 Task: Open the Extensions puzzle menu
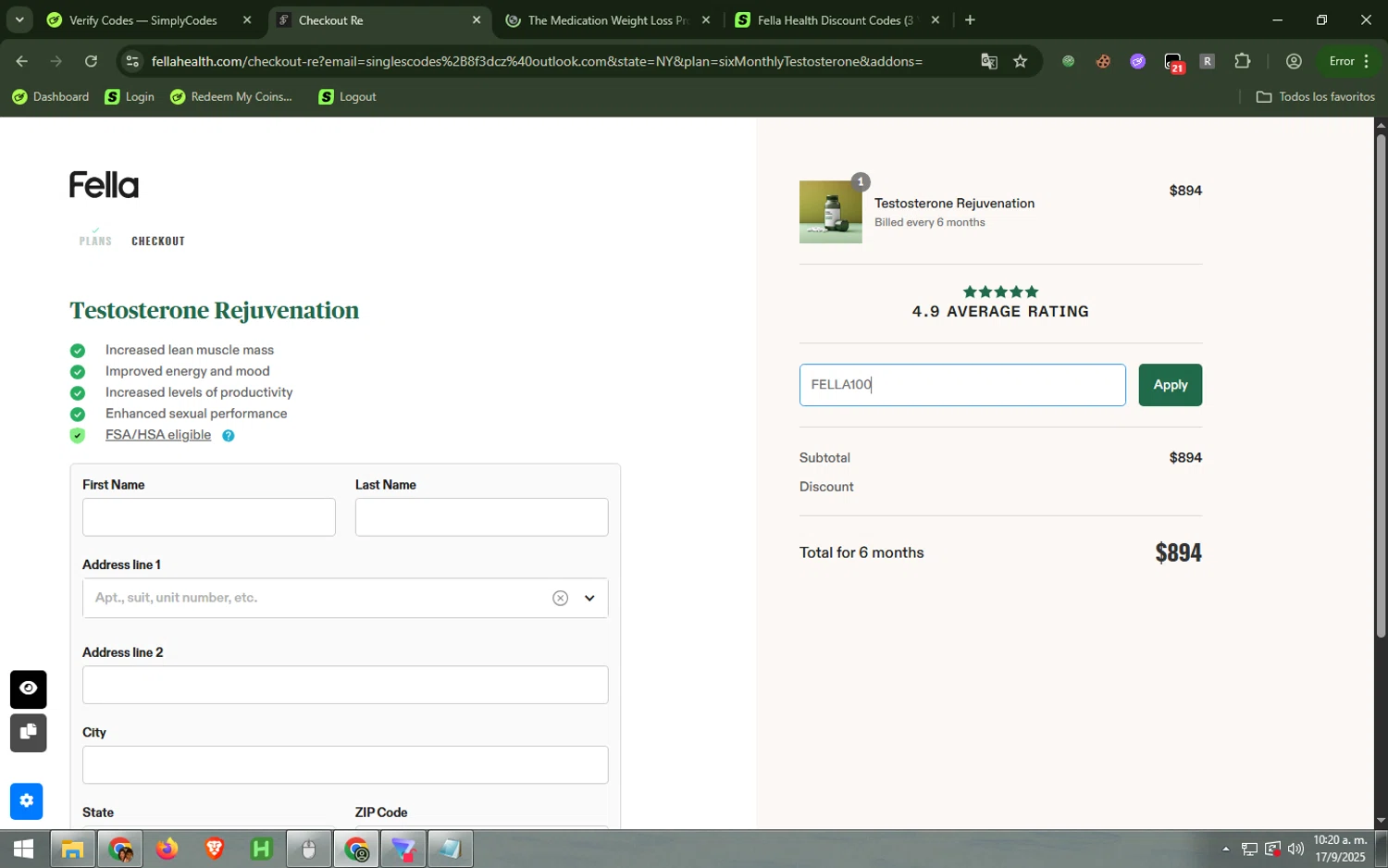[x=1243, y=61]
